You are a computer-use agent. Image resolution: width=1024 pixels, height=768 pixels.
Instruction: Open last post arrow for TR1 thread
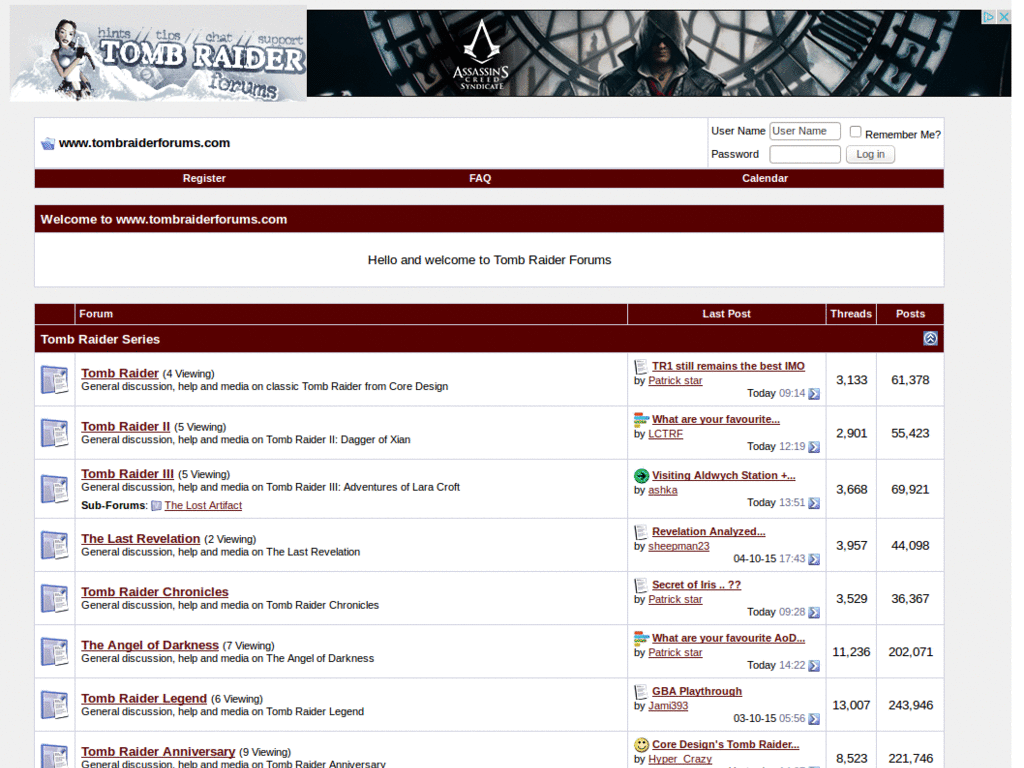812,394
